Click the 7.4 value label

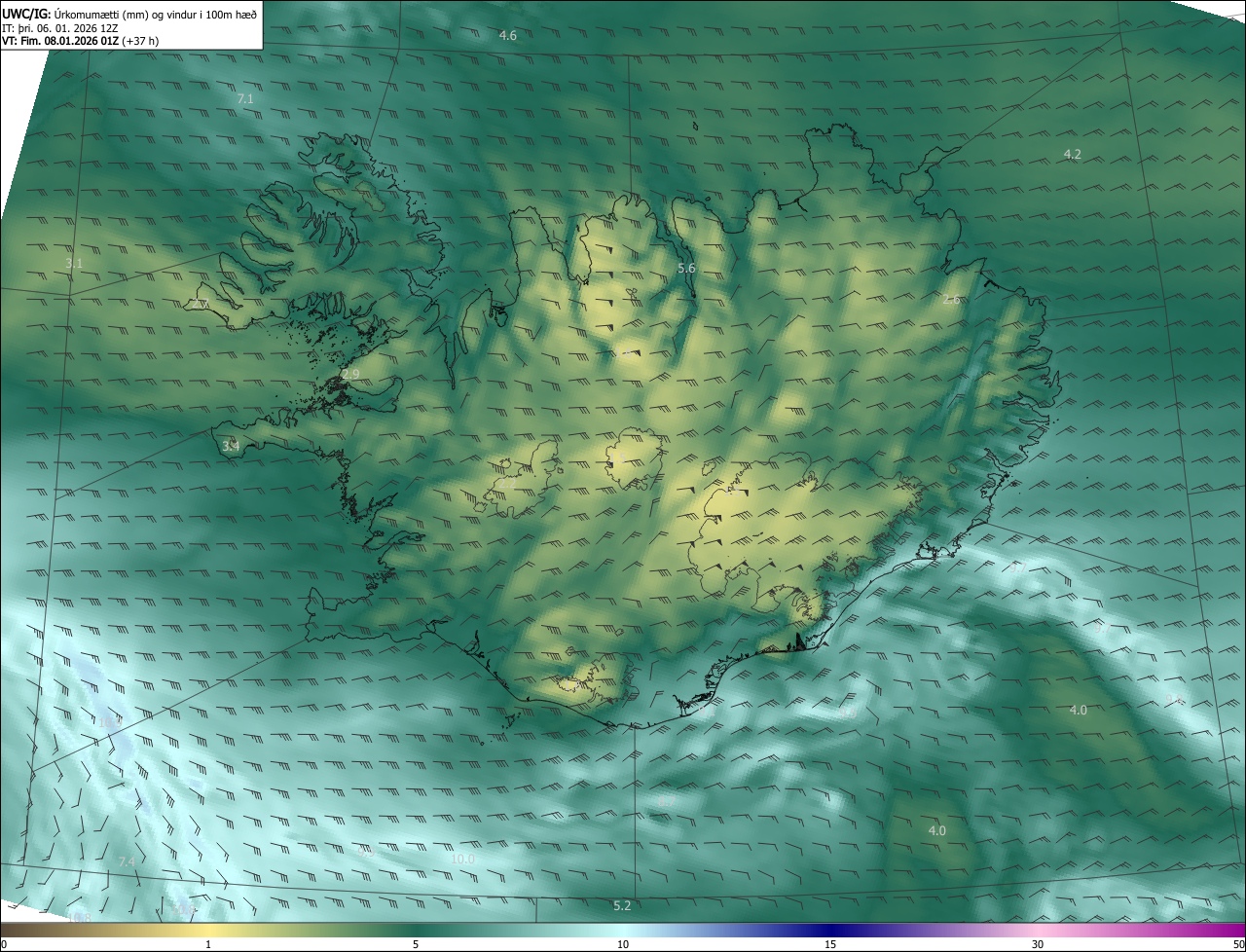pos(127,862)
